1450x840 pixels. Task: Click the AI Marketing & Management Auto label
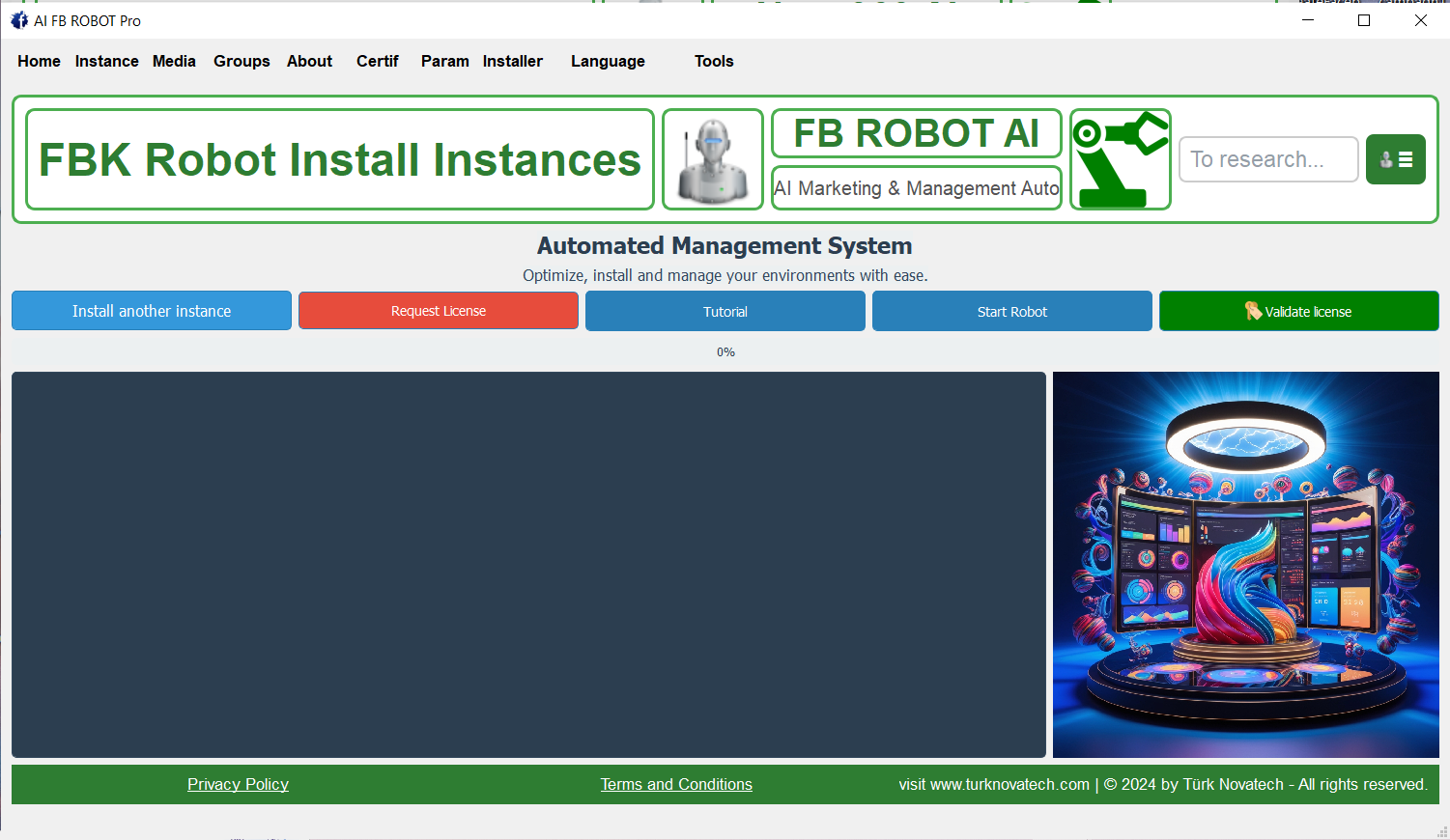917,188
